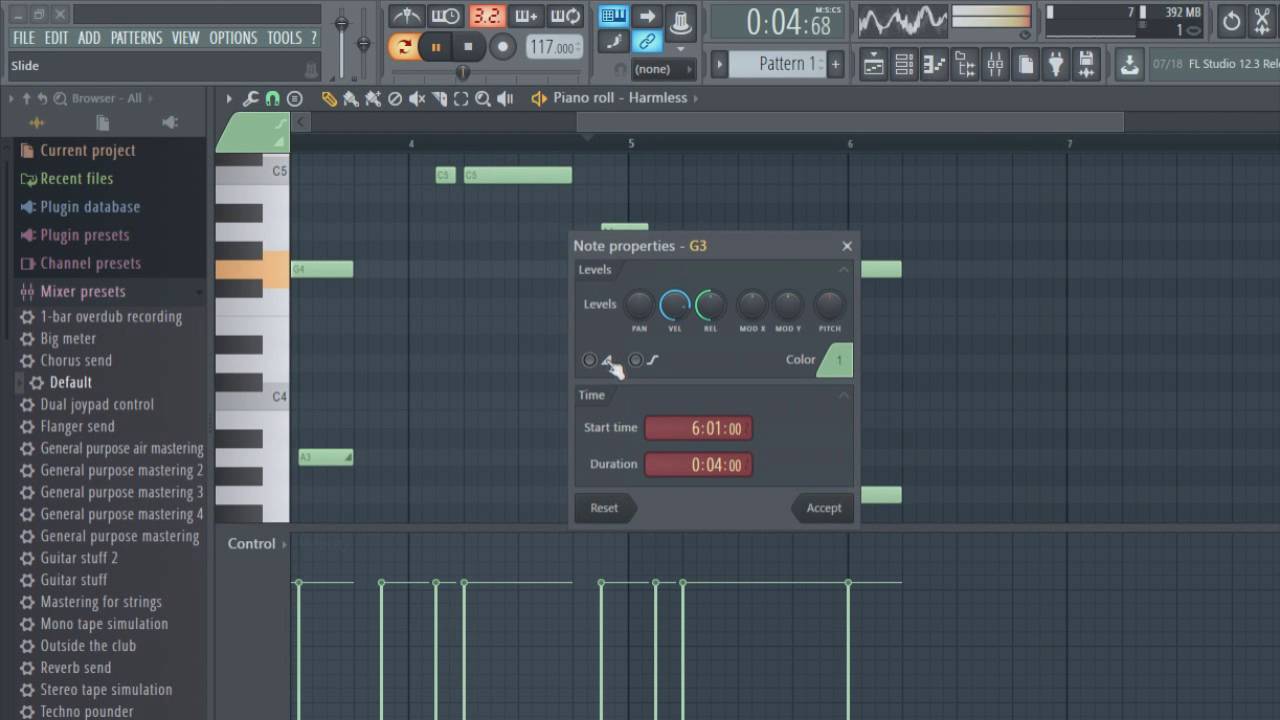Select the Slice tool in piano roll
This screenshot has width=1280, height=720.
[439, 98]
